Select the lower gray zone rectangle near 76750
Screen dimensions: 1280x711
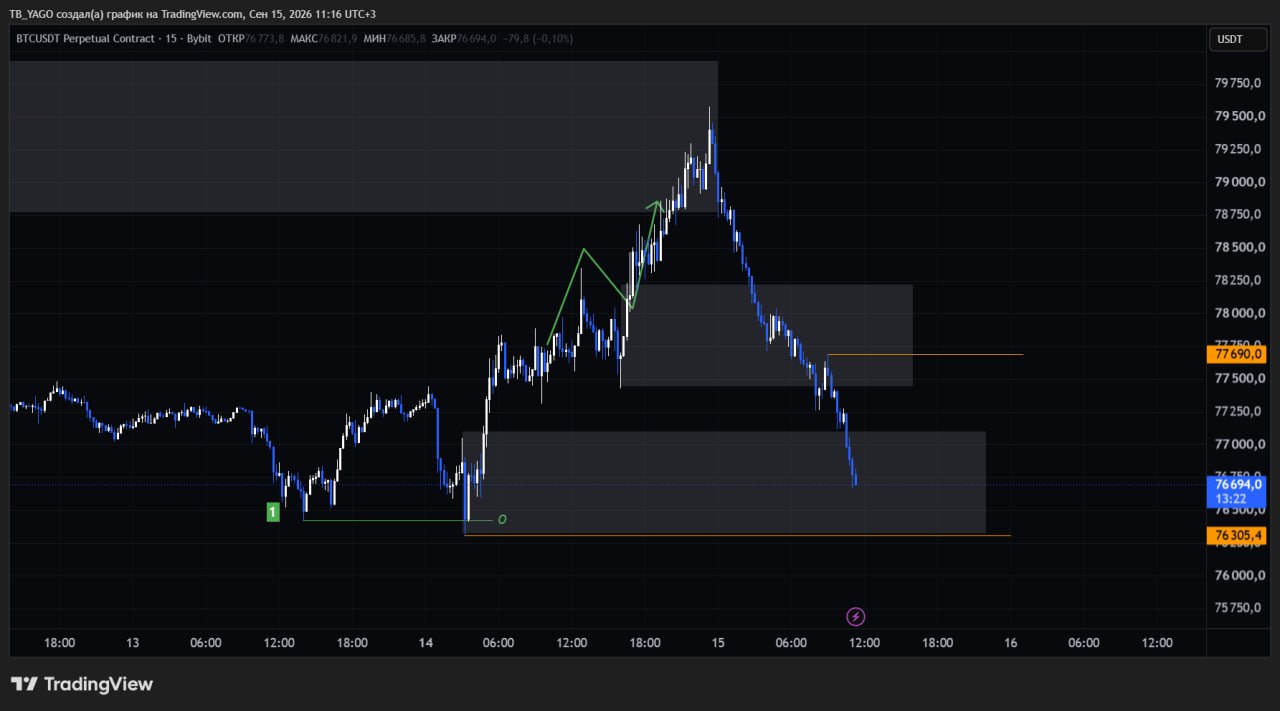click(x=724, y=482)
